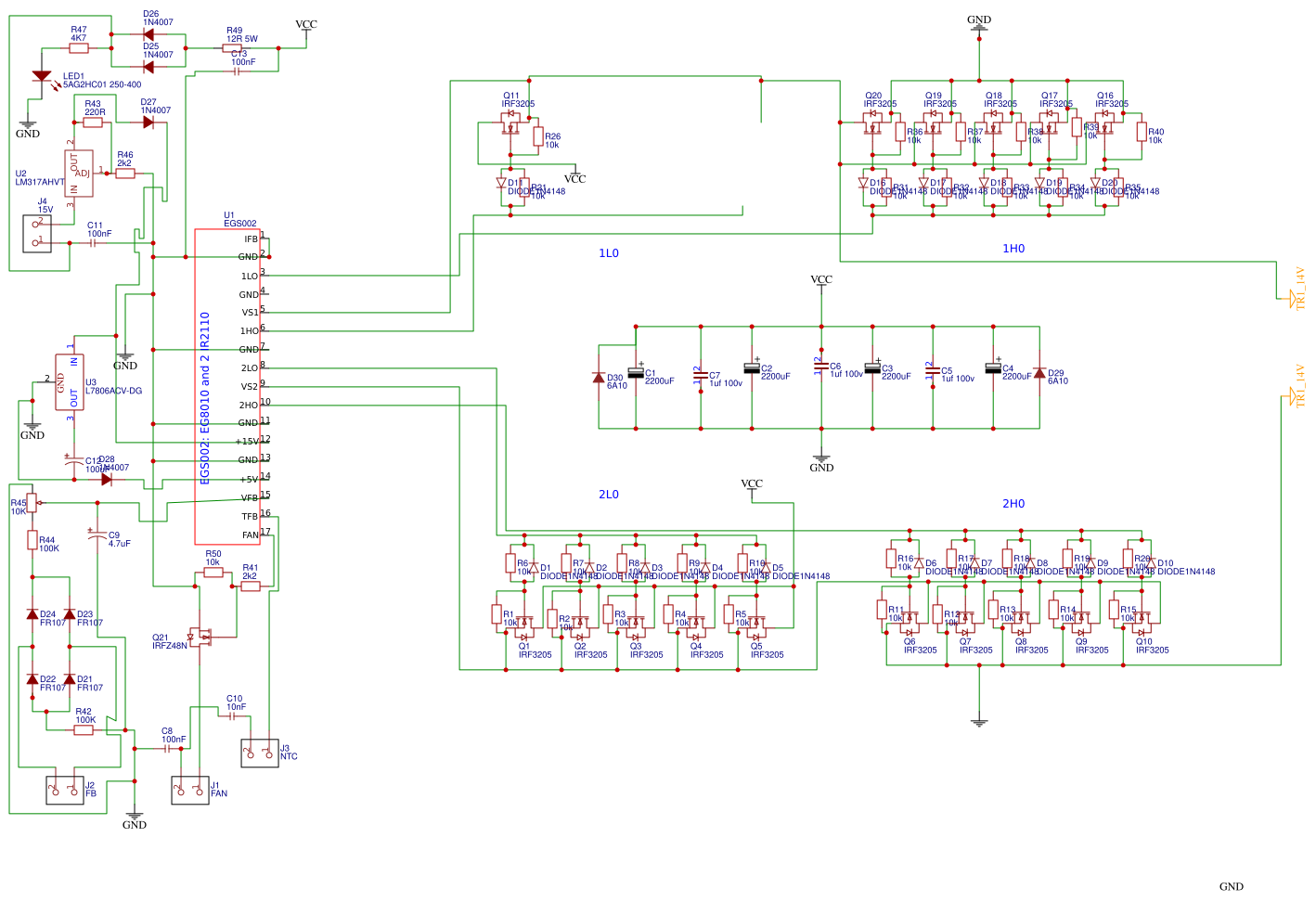The width and height of the screenshot is (1316, 902).
Task: Select the LED1 5AG2HC01 symbol
Action: 42,77
